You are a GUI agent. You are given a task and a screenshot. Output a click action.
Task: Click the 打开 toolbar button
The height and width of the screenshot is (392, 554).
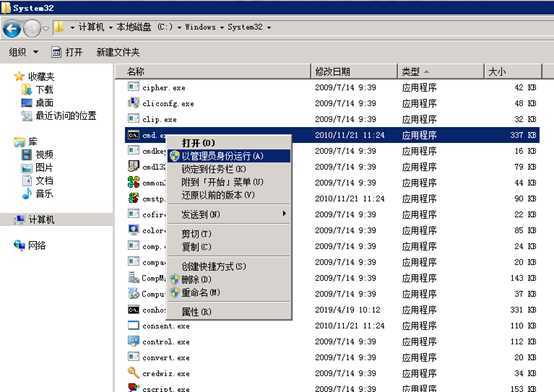tap(67, 52)
